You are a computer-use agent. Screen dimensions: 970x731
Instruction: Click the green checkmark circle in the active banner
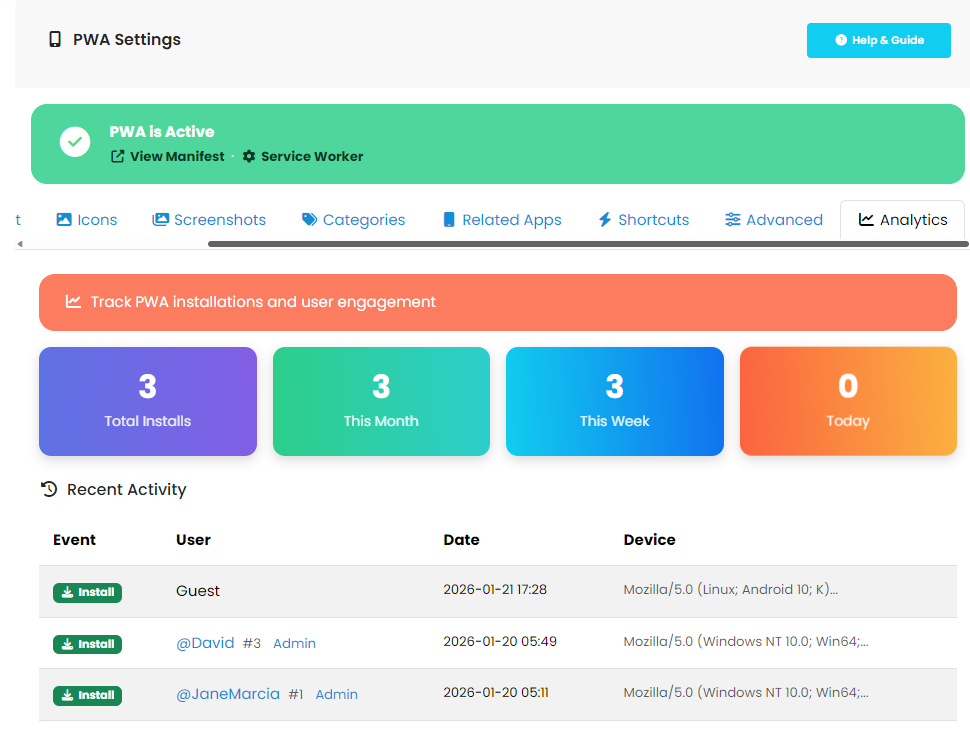click(75, 141)
